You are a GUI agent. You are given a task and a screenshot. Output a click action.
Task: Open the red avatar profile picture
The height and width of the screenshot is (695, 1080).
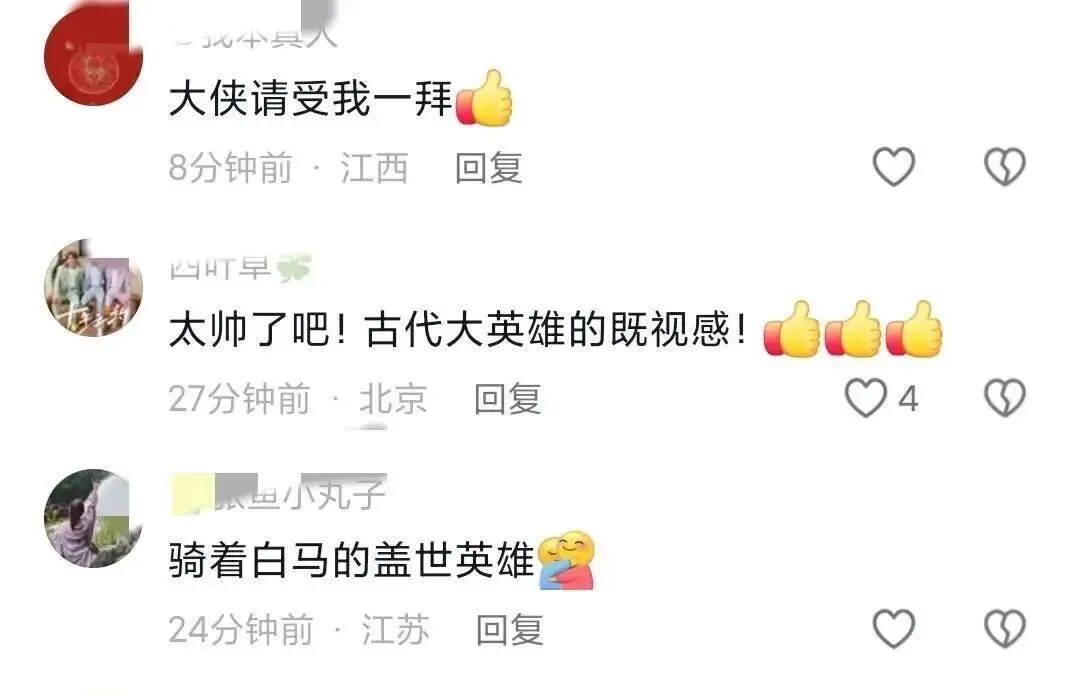(94, 56)
